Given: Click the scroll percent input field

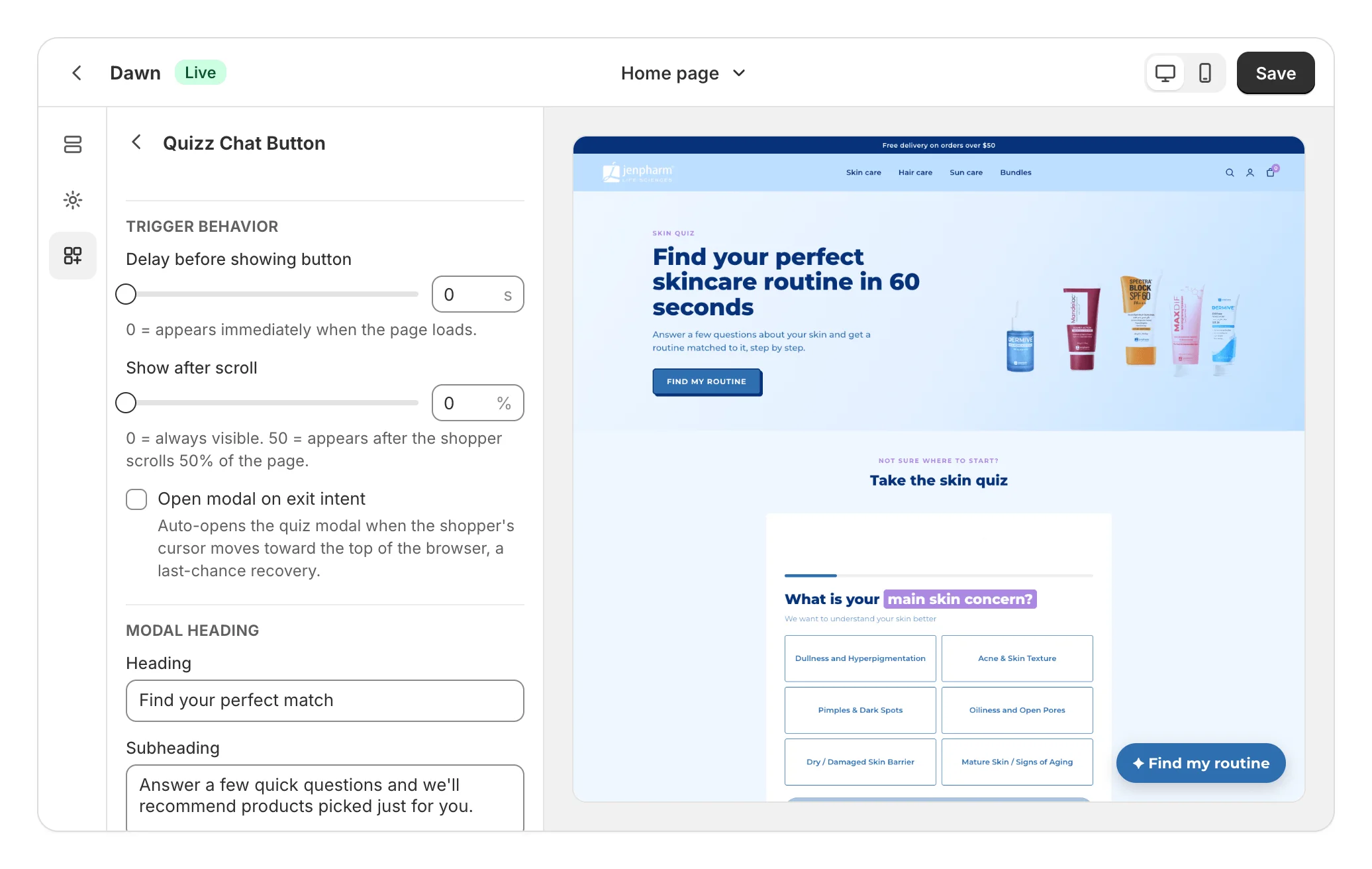Looking at the screenshot, I should (x=477, y=403).
